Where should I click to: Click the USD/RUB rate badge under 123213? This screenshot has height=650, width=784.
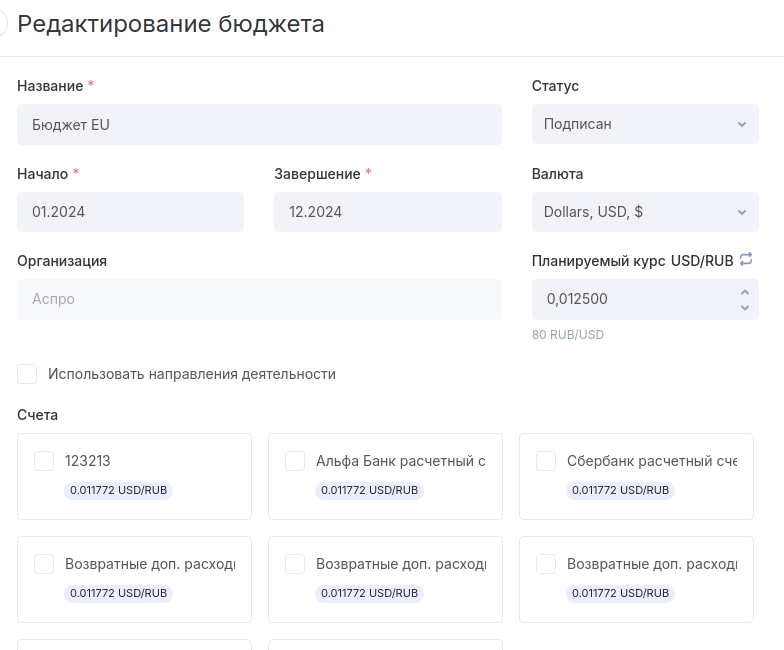pyautogui.click(x=118, y=491)
